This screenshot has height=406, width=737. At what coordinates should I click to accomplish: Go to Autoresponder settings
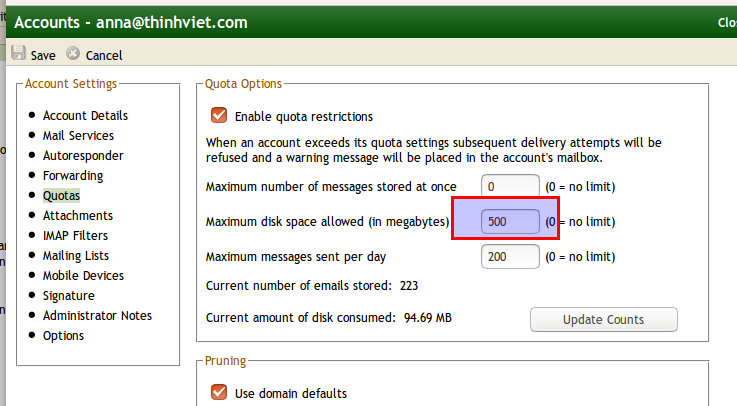click(83, 156)
